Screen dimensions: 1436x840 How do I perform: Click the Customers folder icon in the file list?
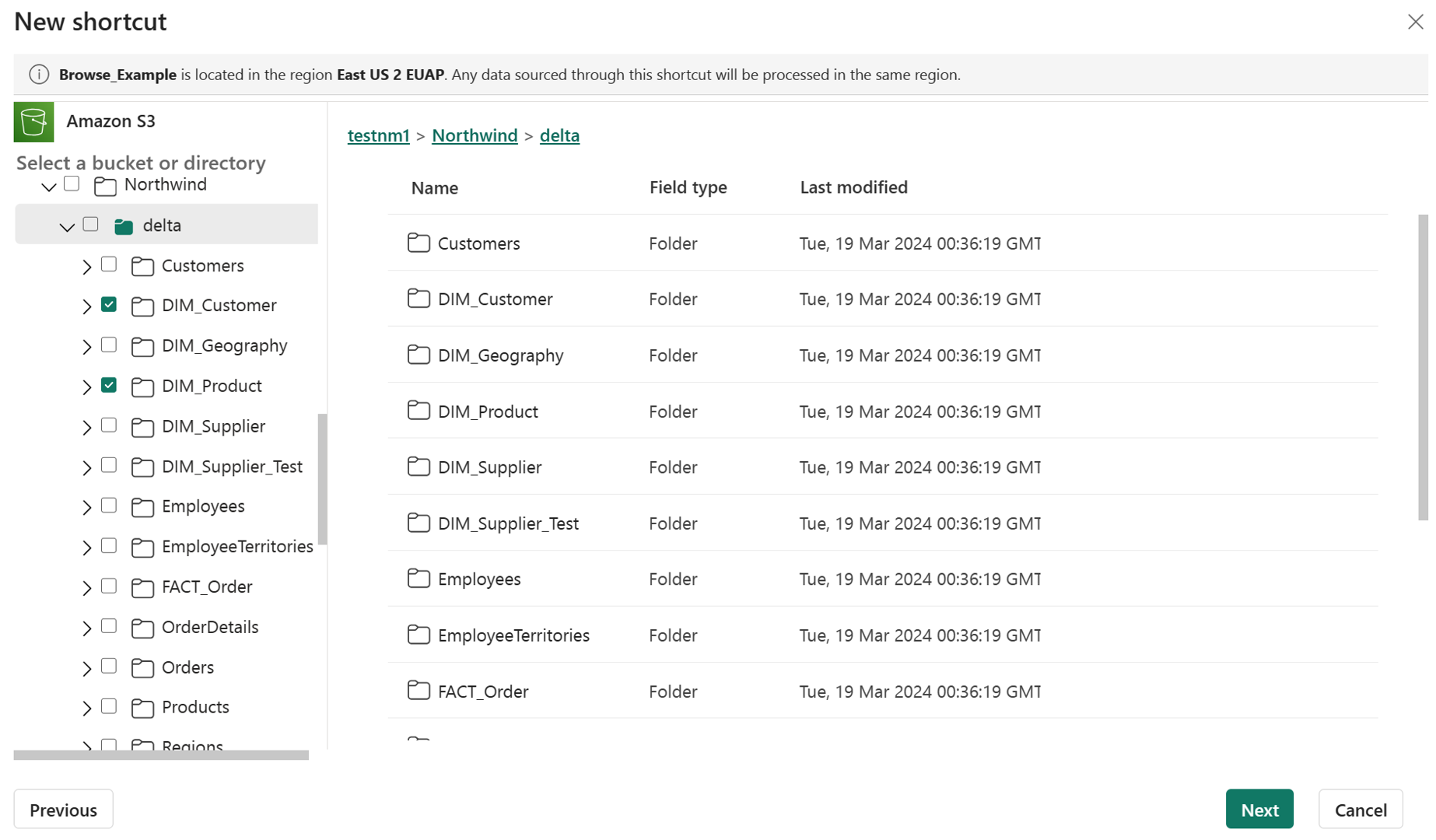(x=419, y=243)
